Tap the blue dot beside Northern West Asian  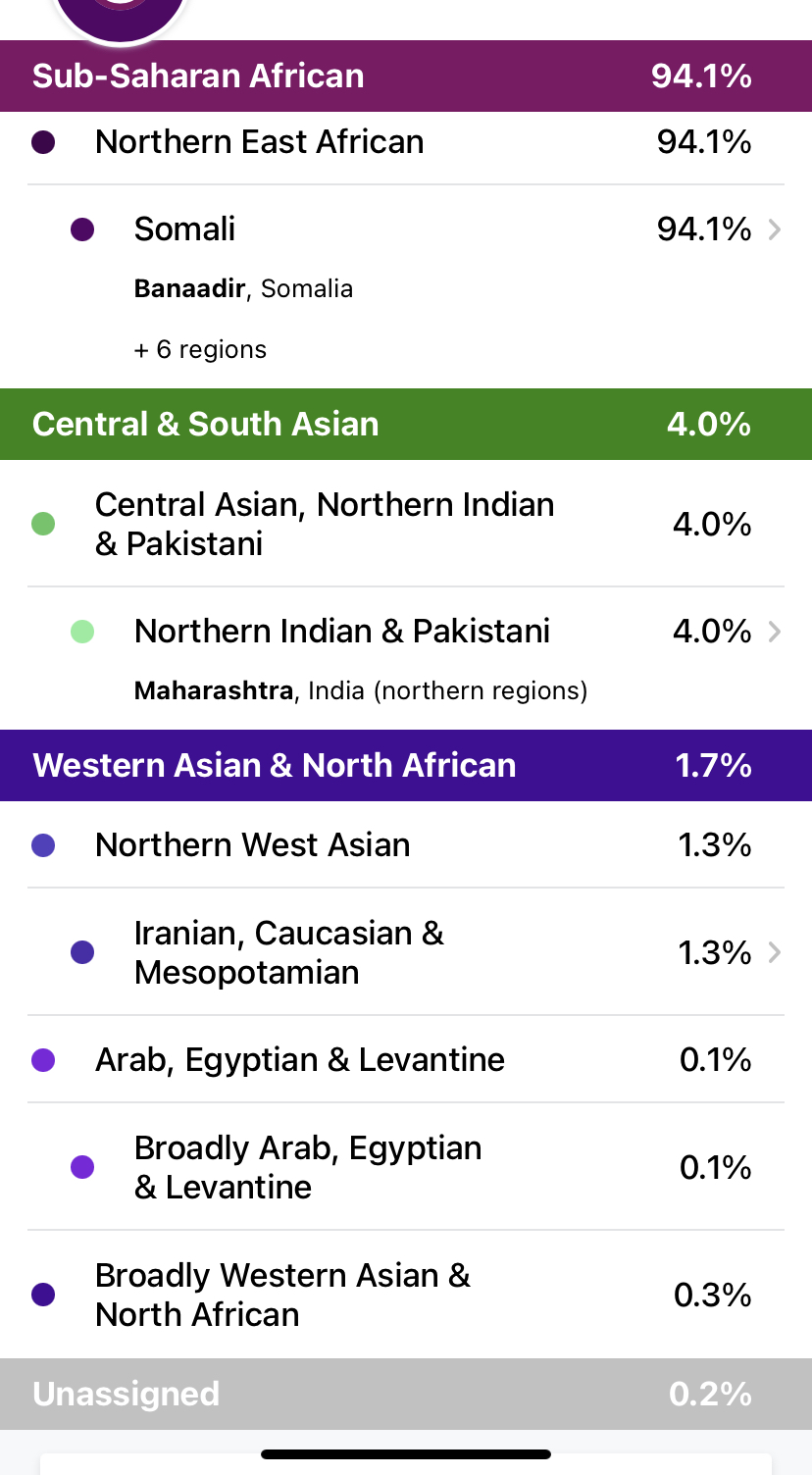coord(43,845)
